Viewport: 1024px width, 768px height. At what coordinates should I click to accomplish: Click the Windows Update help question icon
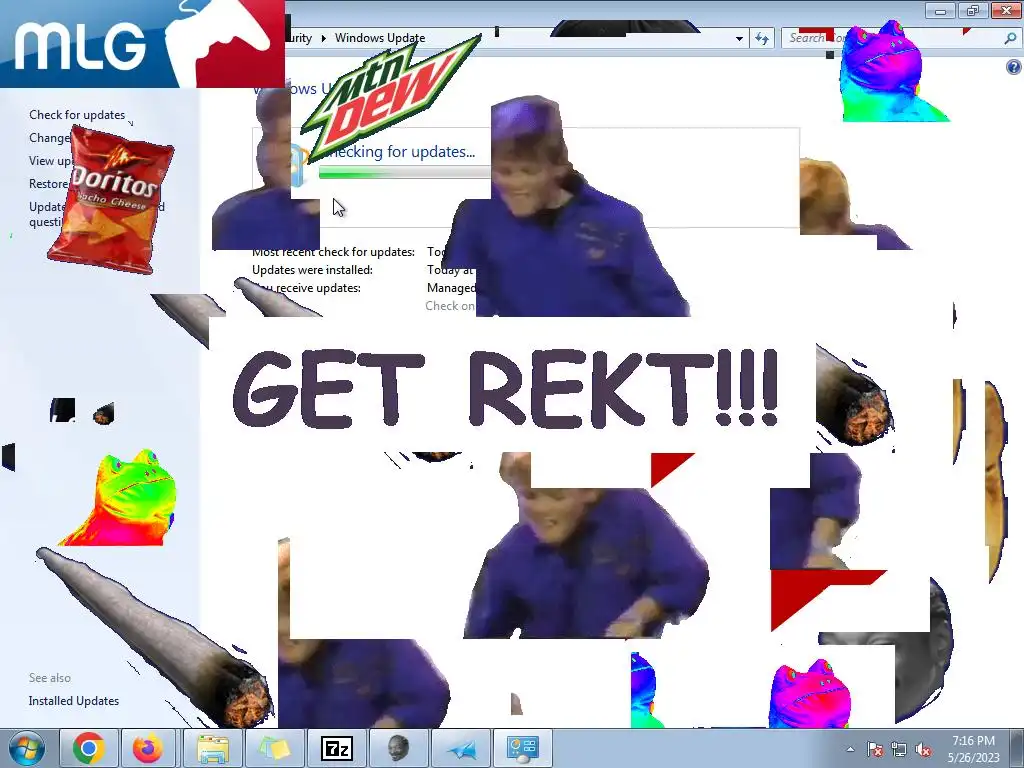(1014, 67)
